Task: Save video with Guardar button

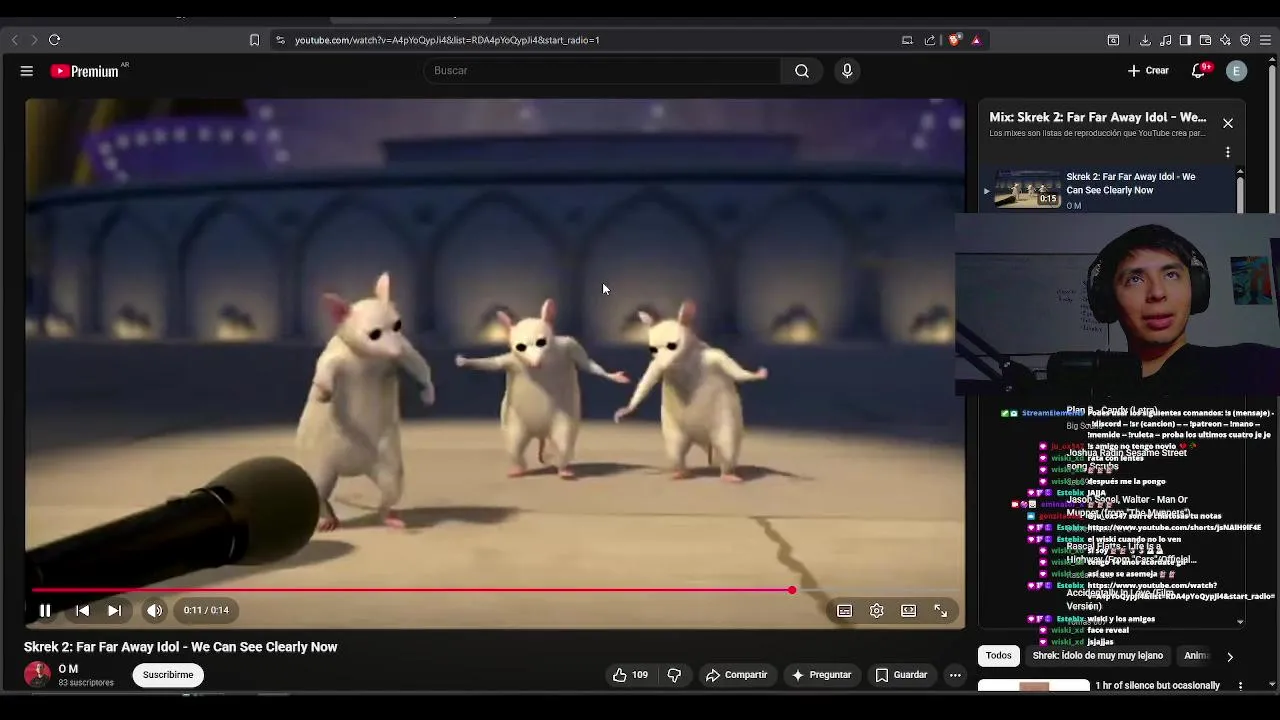Action: point(901,675)
